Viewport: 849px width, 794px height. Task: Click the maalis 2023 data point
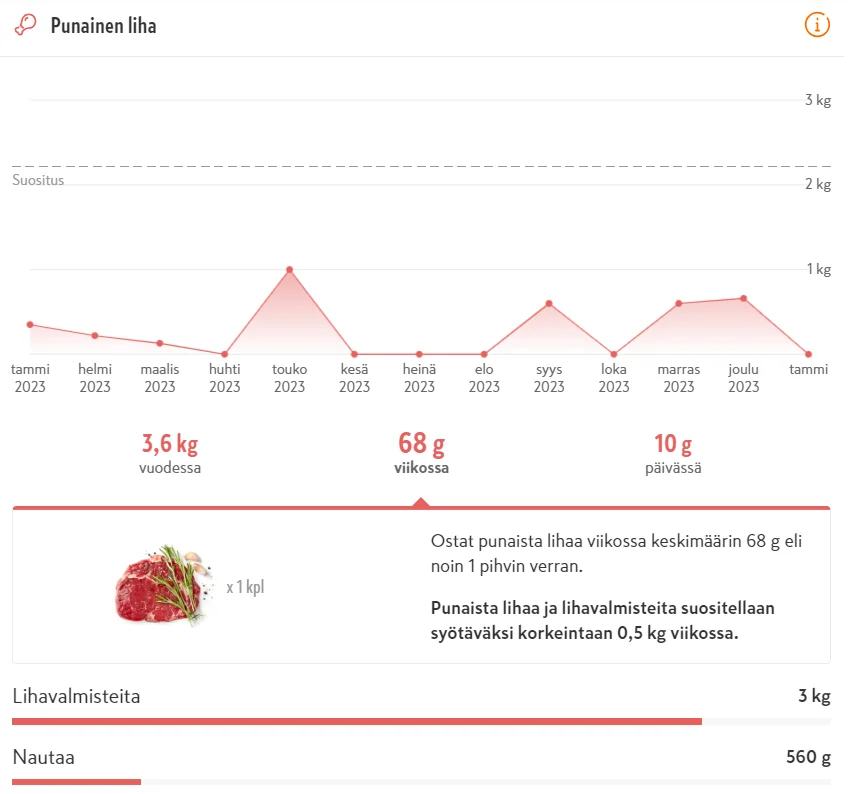pyautogui.click(x=160, y=343)
